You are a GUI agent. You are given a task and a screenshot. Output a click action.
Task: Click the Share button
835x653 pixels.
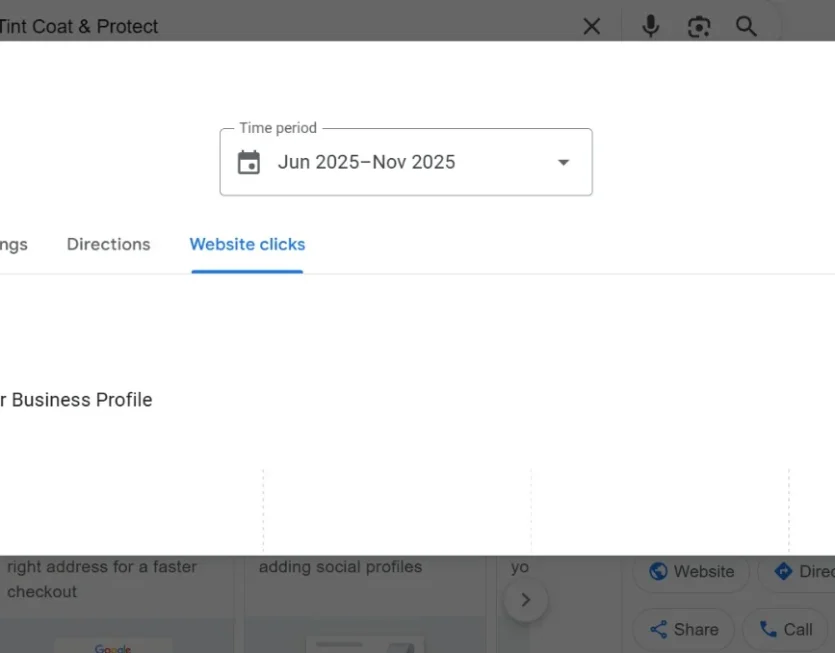coord(684,630)
